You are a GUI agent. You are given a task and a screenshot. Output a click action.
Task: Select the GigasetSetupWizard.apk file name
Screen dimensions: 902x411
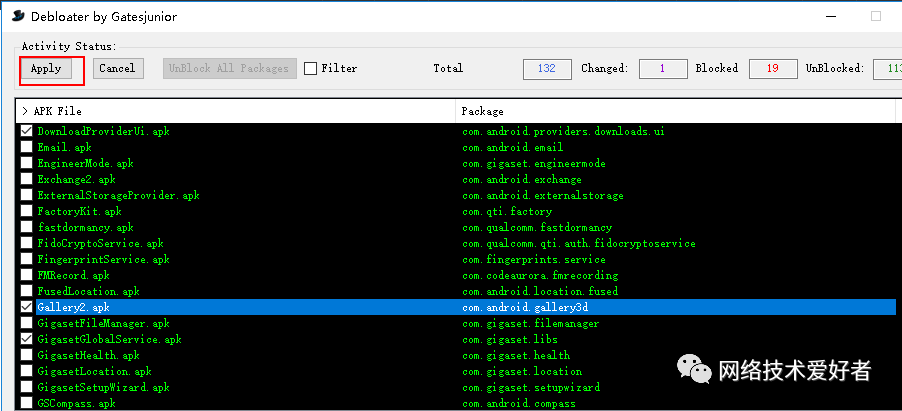104,387
